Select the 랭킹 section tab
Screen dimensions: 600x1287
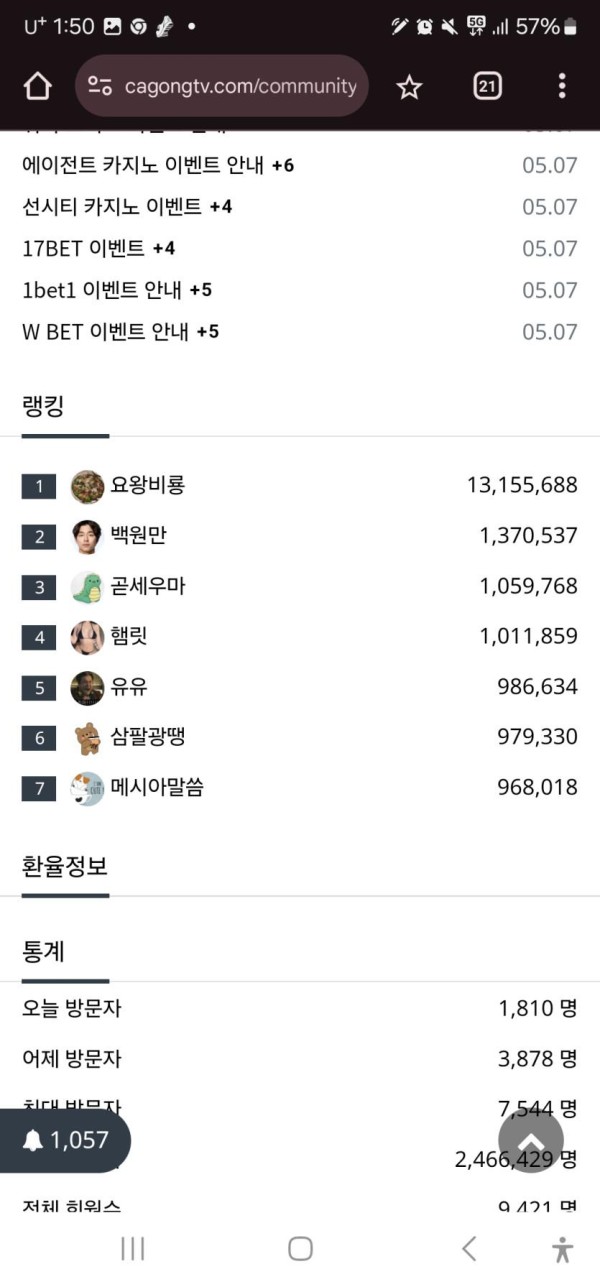[x=43, y=407]
